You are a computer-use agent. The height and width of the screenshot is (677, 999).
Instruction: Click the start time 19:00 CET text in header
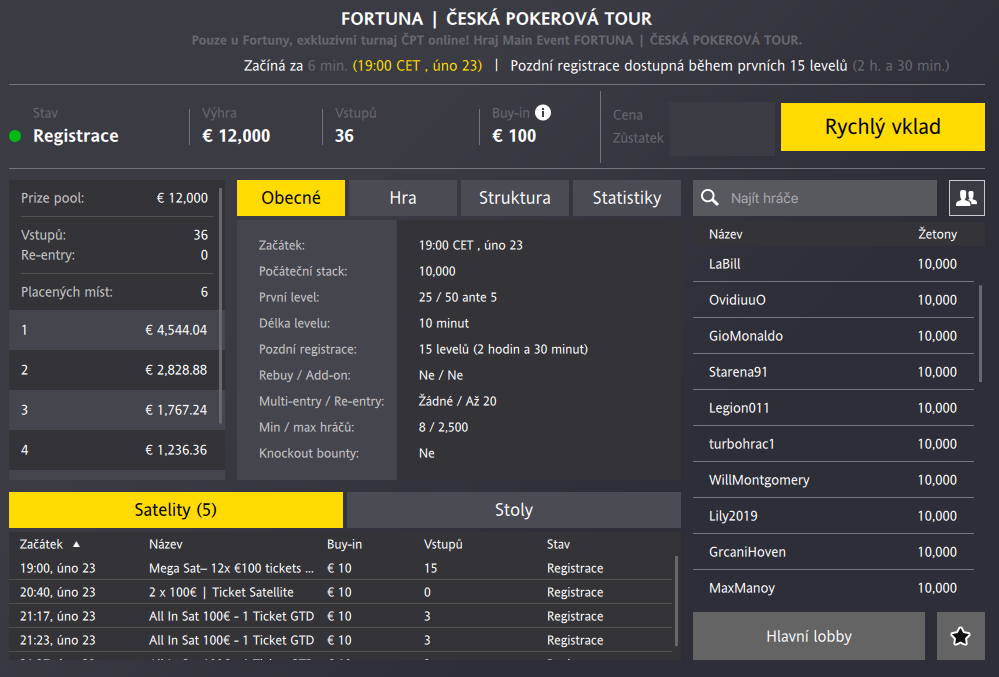417,66
